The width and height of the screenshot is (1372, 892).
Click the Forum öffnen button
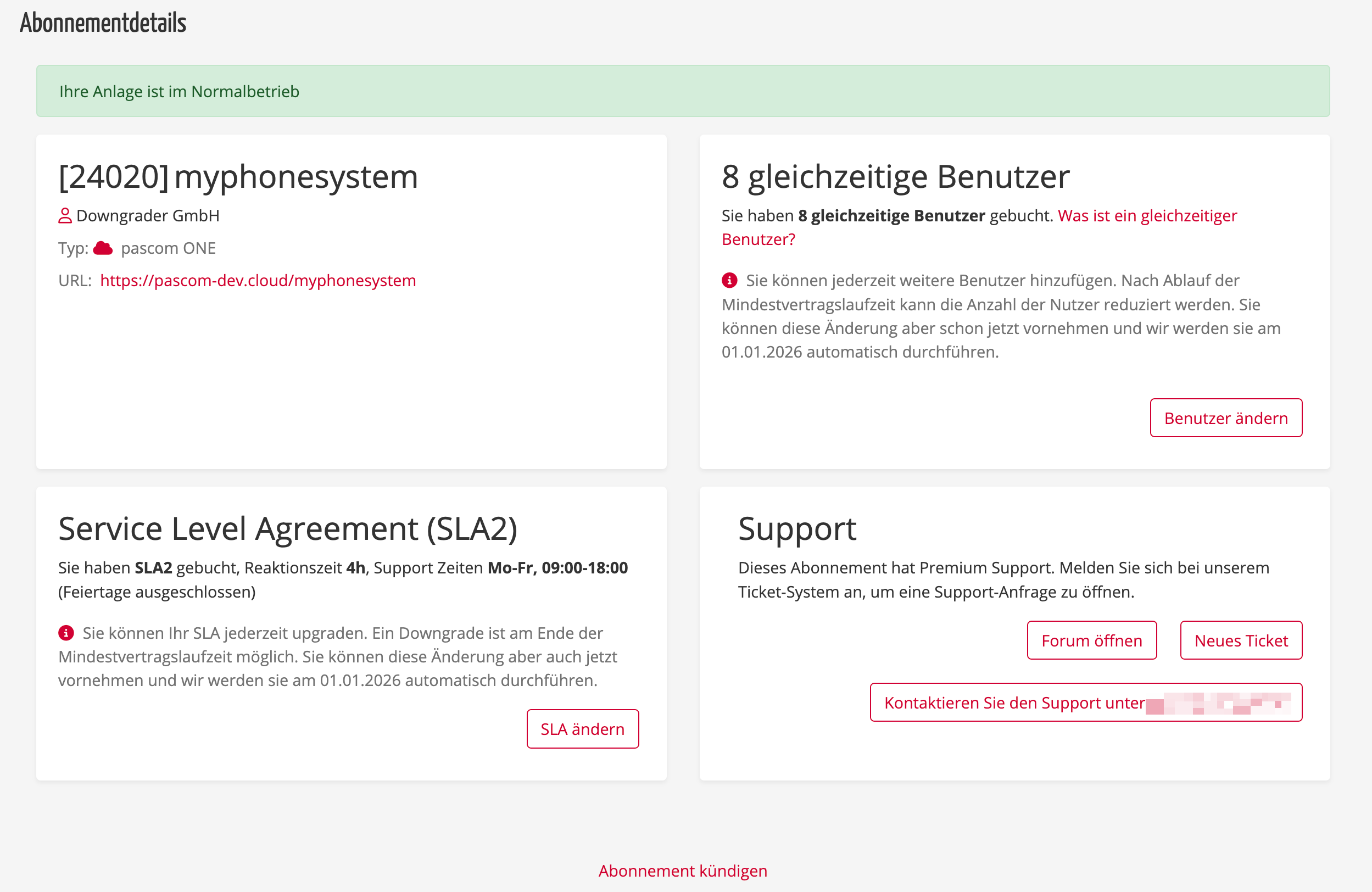point(1091,640)
